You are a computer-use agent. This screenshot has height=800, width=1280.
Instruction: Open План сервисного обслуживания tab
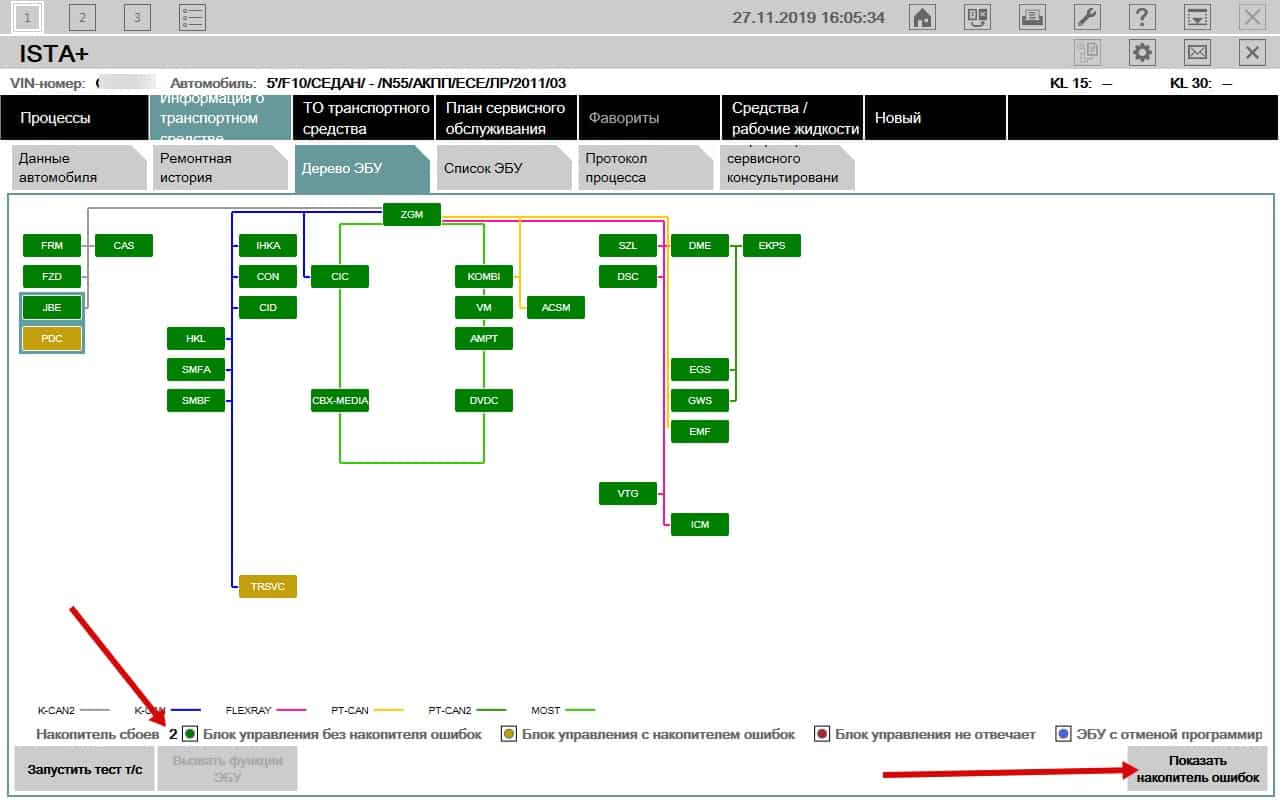(506, 118)
